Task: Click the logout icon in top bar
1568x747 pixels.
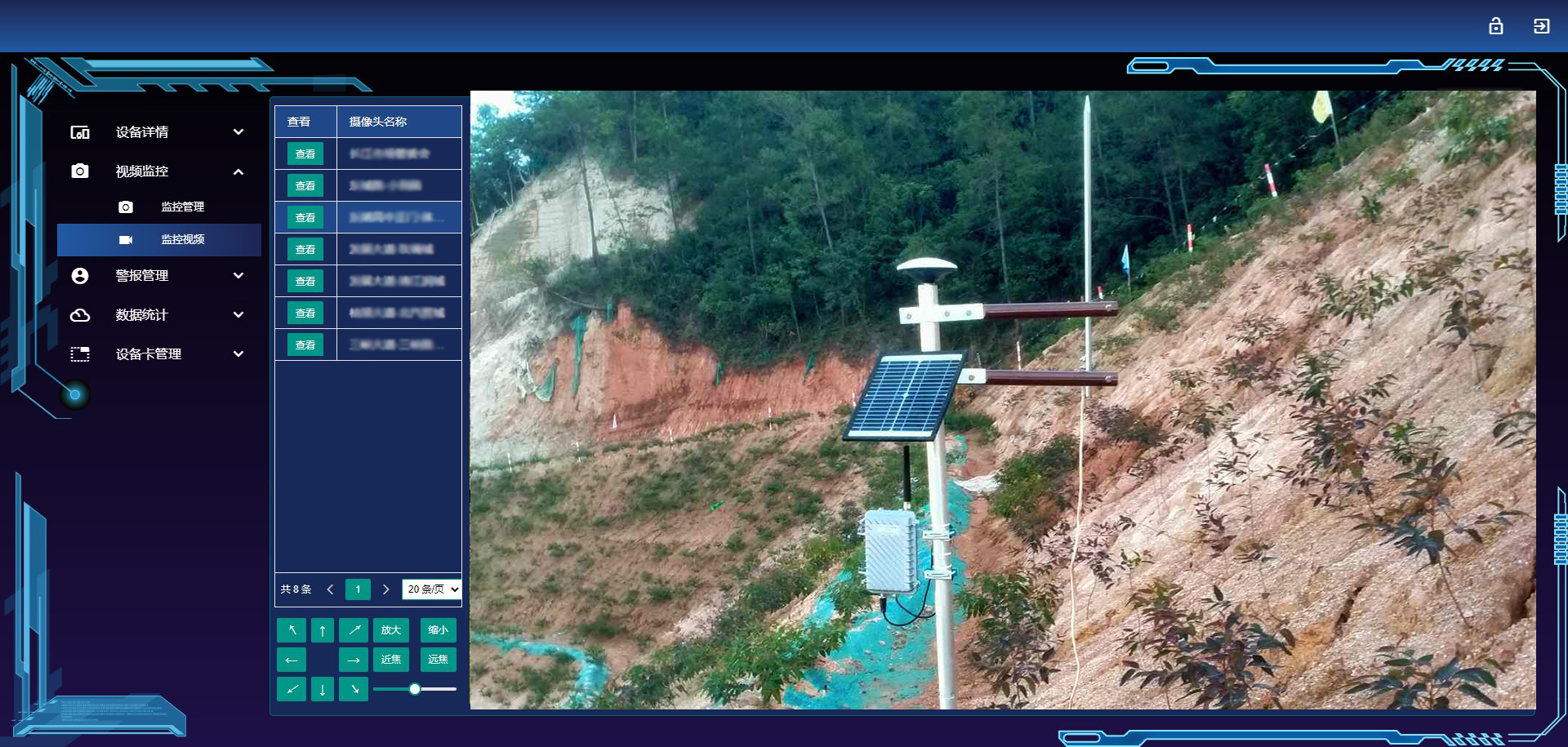Action: (1541, 26)
